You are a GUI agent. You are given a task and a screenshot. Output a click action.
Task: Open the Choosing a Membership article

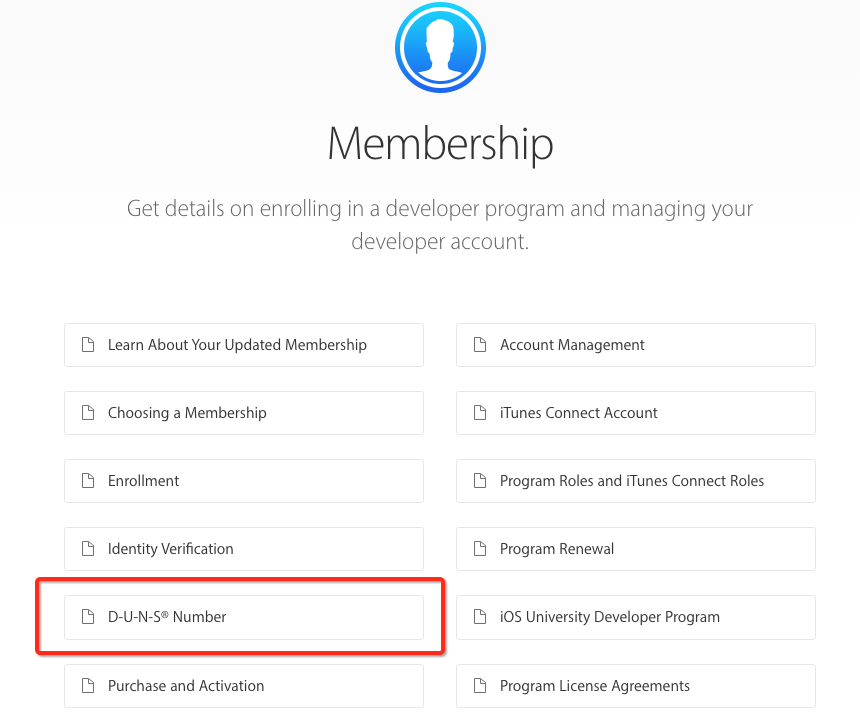(x=187, y=413)
